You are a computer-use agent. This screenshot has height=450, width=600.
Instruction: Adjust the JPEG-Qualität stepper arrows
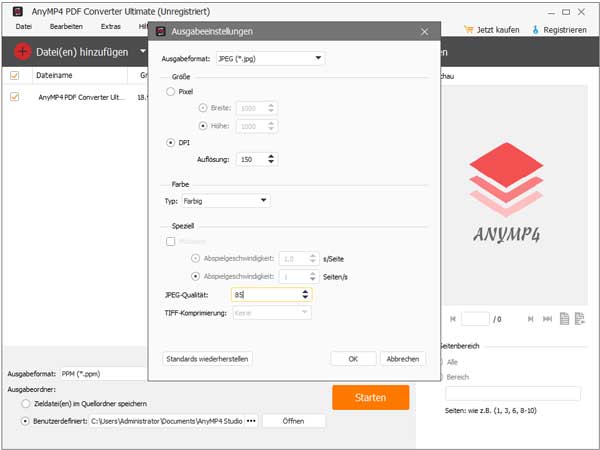[305, 294]
